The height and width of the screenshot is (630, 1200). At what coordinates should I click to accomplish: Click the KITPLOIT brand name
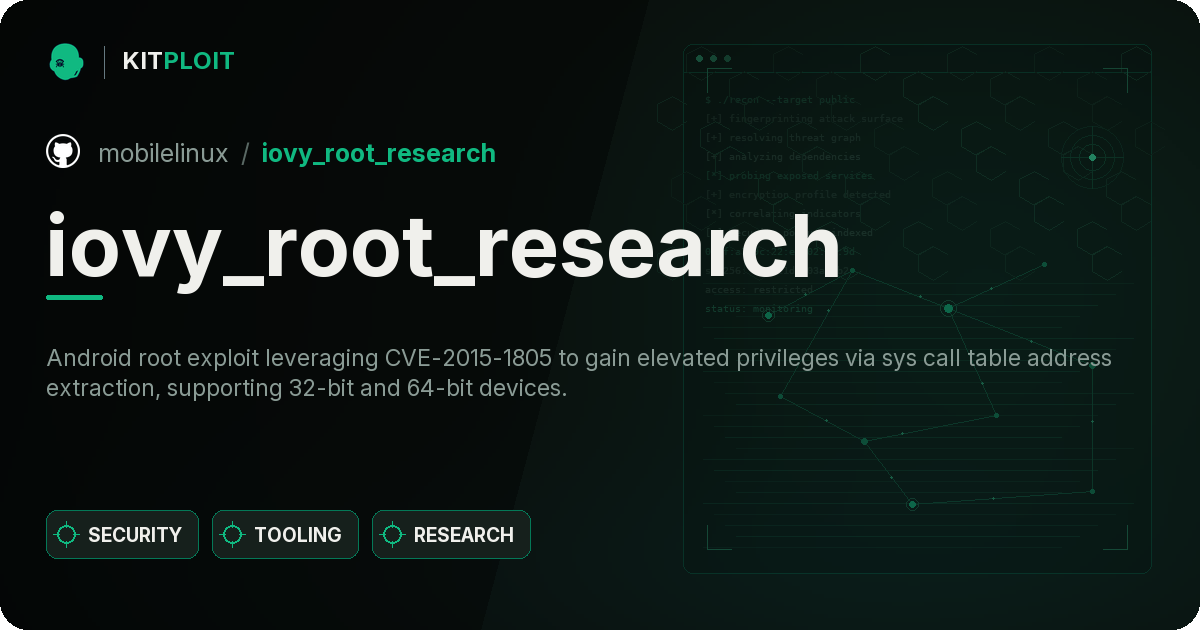(178, 61)
